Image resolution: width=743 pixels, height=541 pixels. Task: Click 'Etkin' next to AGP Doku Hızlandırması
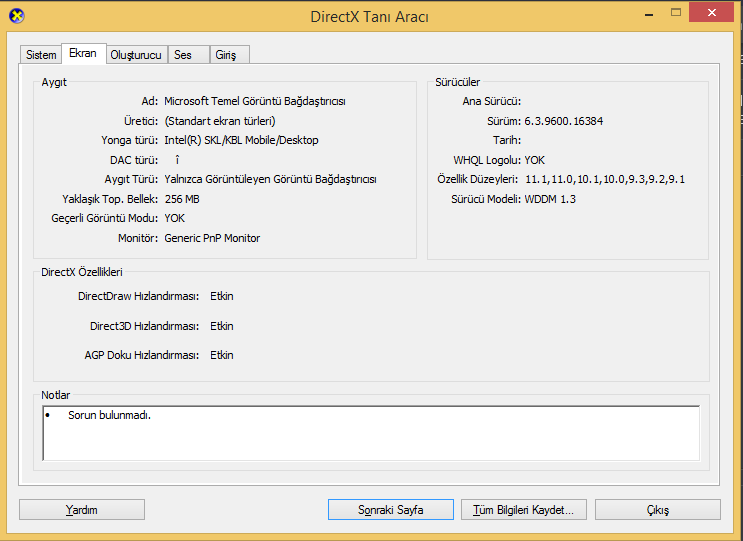click(x=222, y=355)
